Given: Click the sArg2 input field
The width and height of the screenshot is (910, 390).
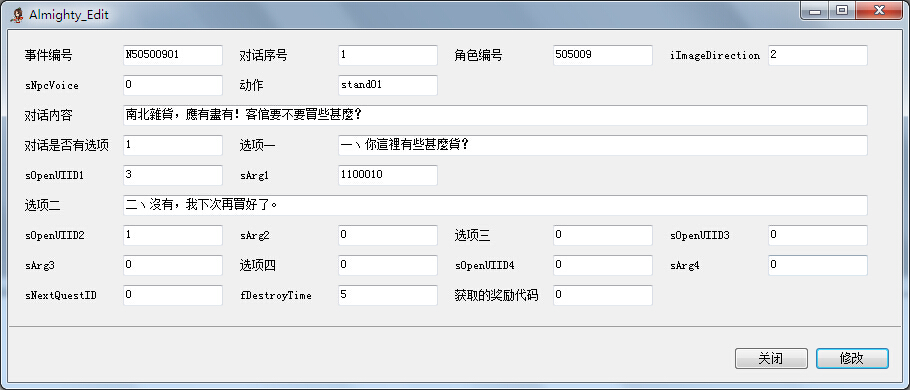Looking at the screenshot, I should 388,235.
